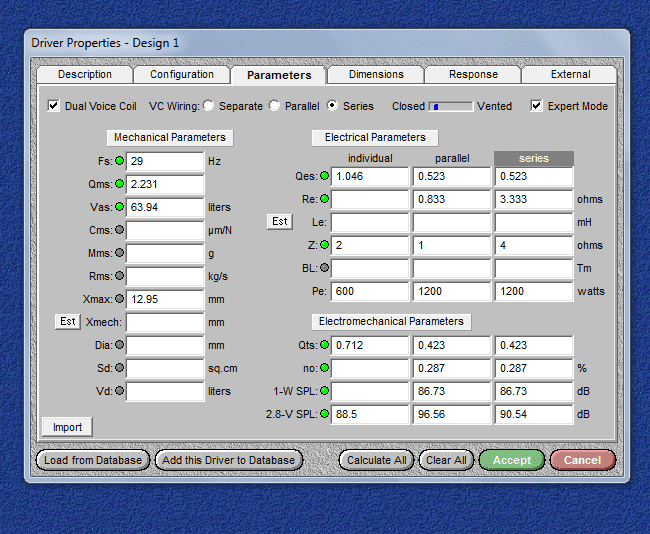The width and height of the screenshot is (650, 534).
Task: Disable the Expert Mode checkbox
Action: coord(536,106)
